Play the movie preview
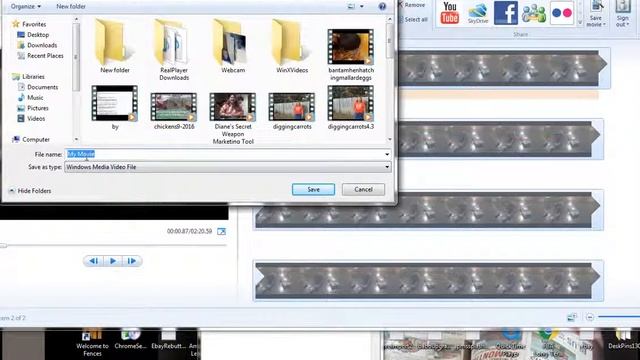 pyautogui.click(x=113, y=261)
